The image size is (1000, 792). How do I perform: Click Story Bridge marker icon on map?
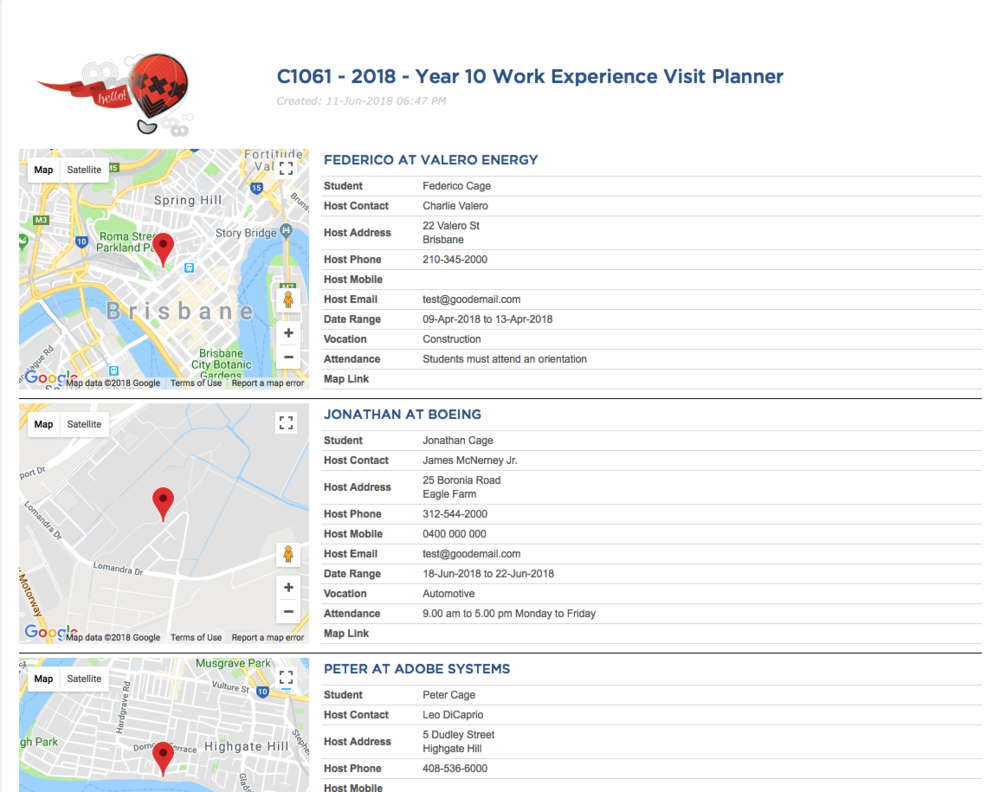(x=286, y=231)
